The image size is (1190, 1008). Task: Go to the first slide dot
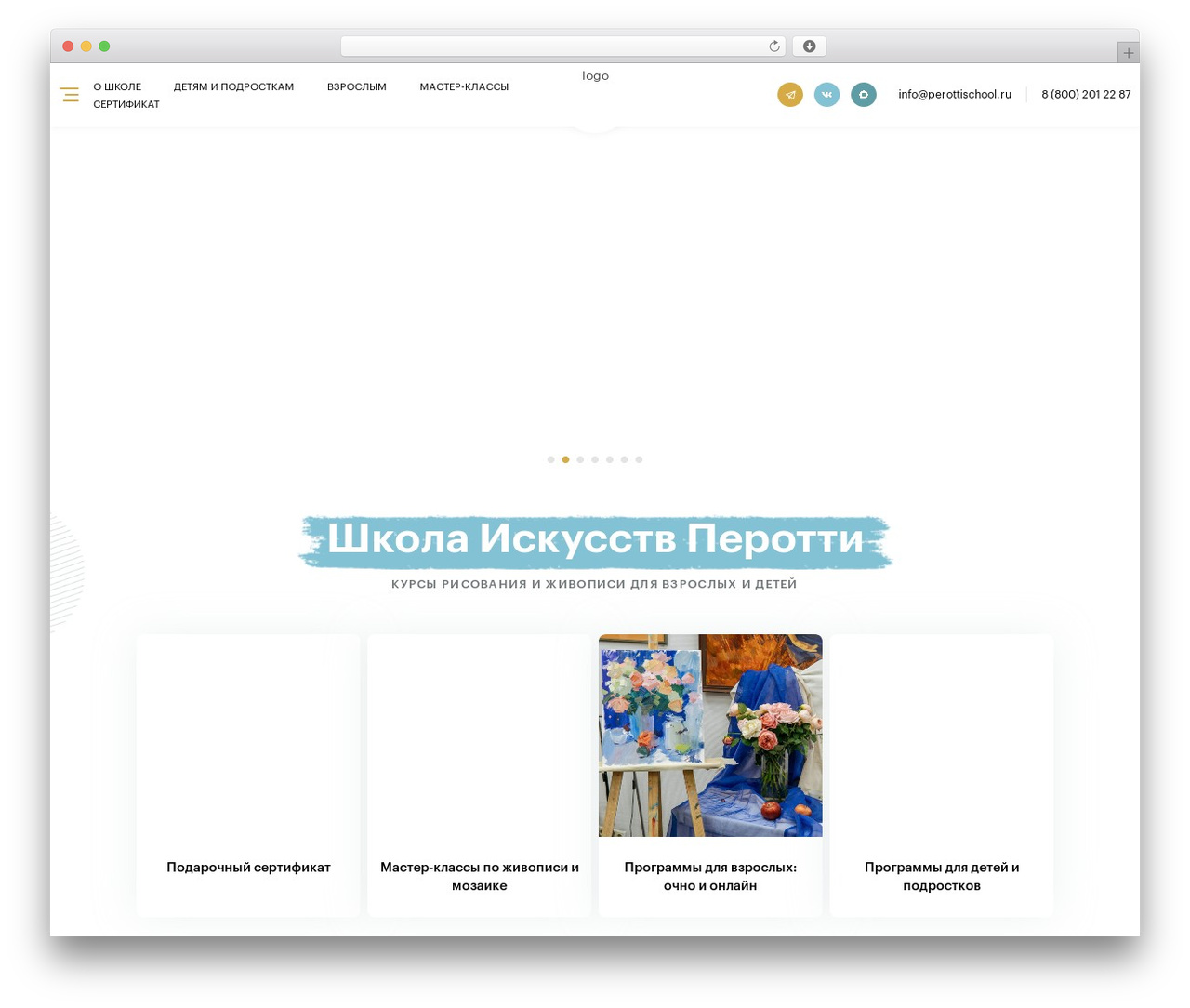tap(550, 459)
